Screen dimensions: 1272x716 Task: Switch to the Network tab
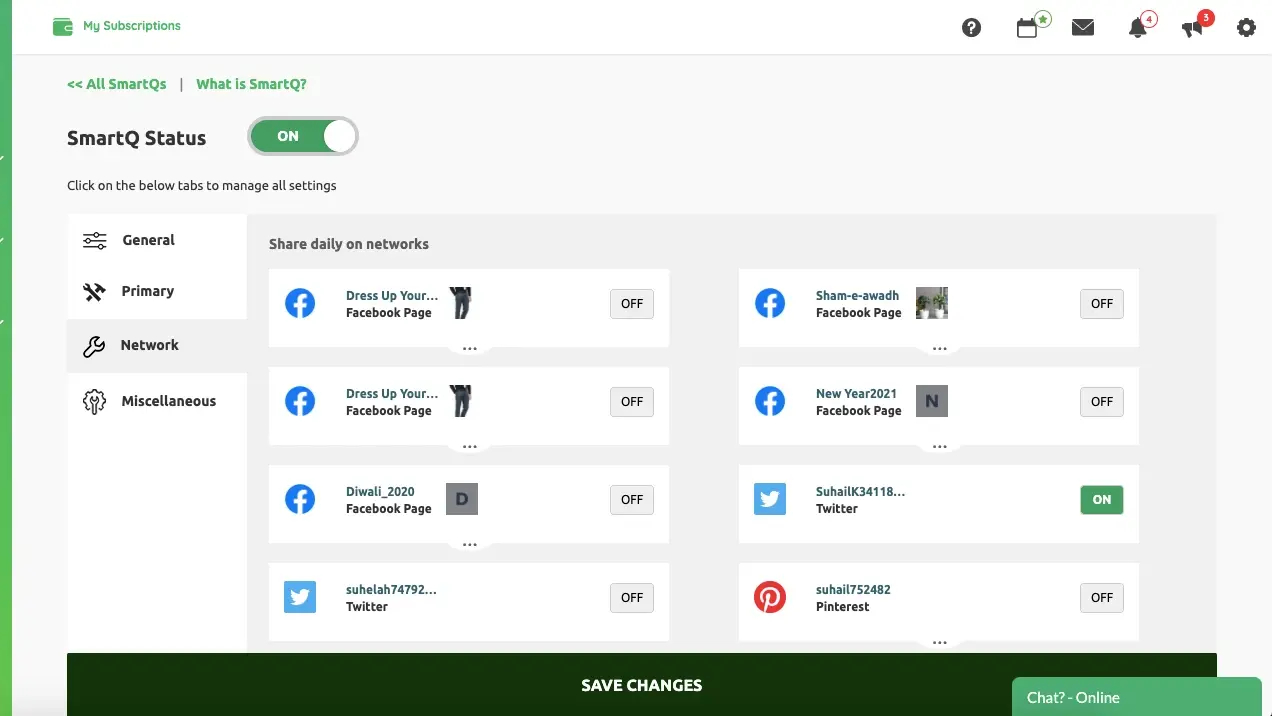point(157,346)
